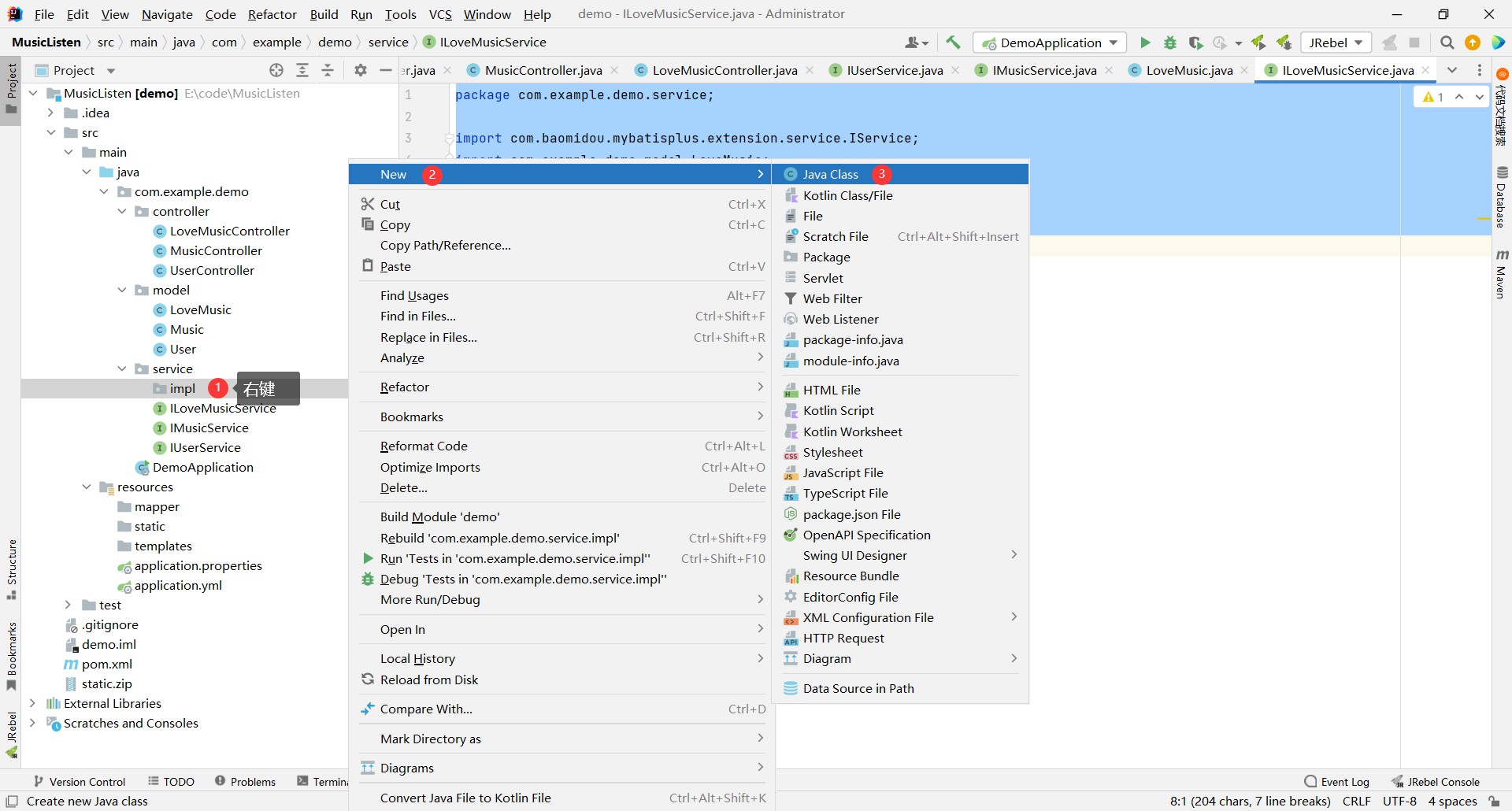Open the Code With Me user icon
The image size is (1512, 811).
tap(916, 43)
